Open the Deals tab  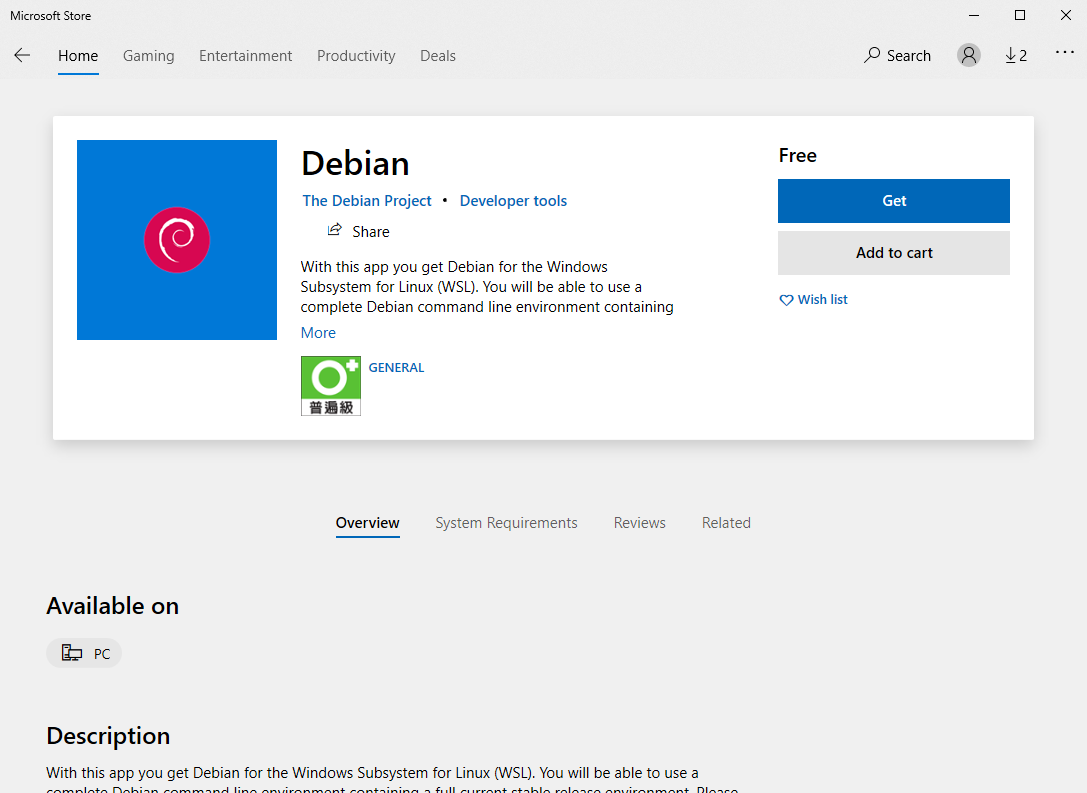coord(438,55)
